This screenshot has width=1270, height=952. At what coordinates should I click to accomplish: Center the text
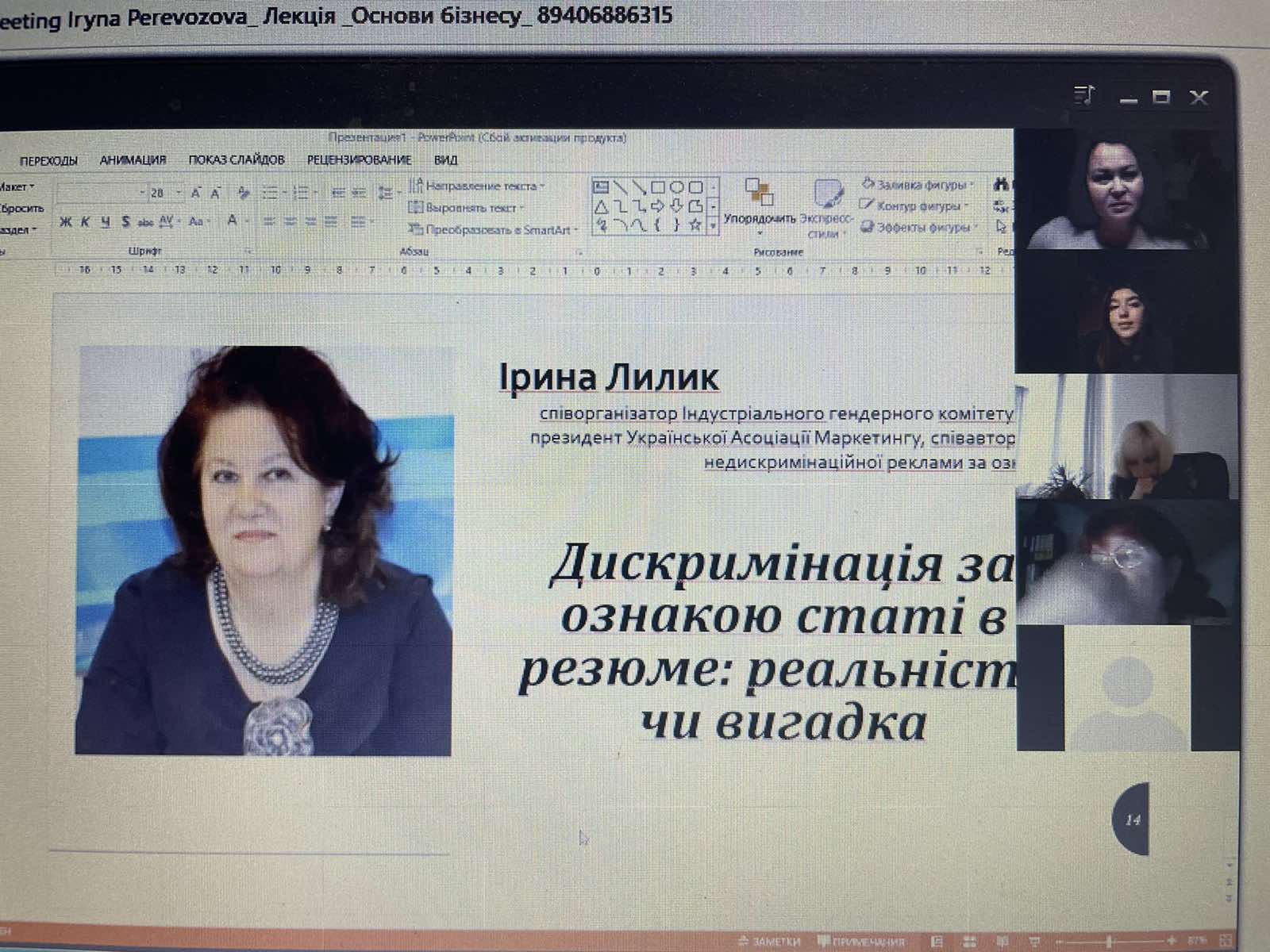290,221
